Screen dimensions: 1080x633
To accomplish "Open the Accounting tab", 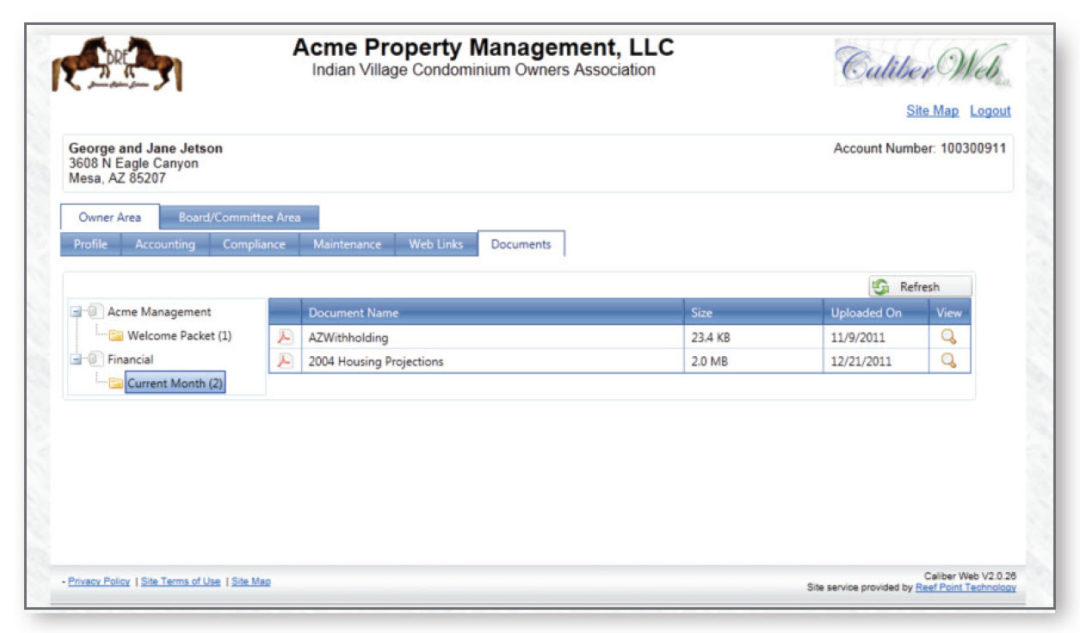I will click(165, 245).
